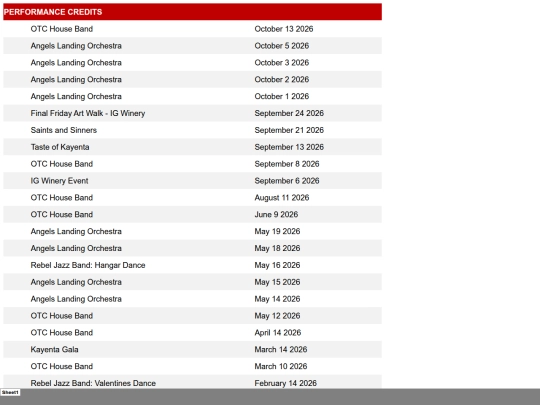This screenshot has width=540, height=405.
Task: Select the October 5 2026 date cell
Action: coord(282,46)
